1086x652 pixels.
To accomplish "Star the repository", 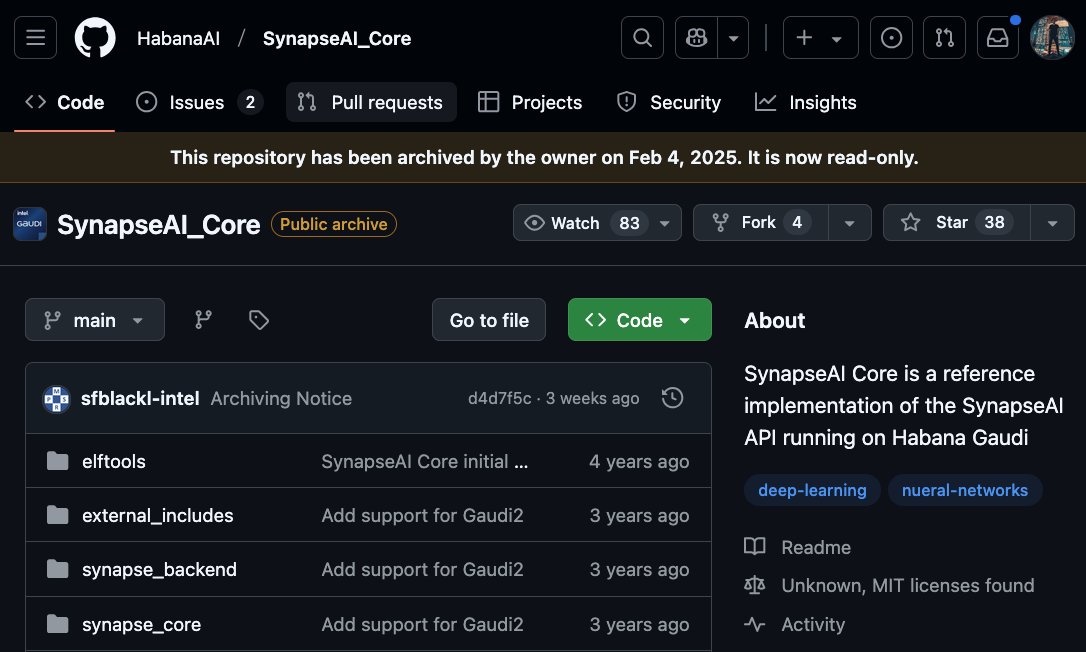I will coord(956,222).
